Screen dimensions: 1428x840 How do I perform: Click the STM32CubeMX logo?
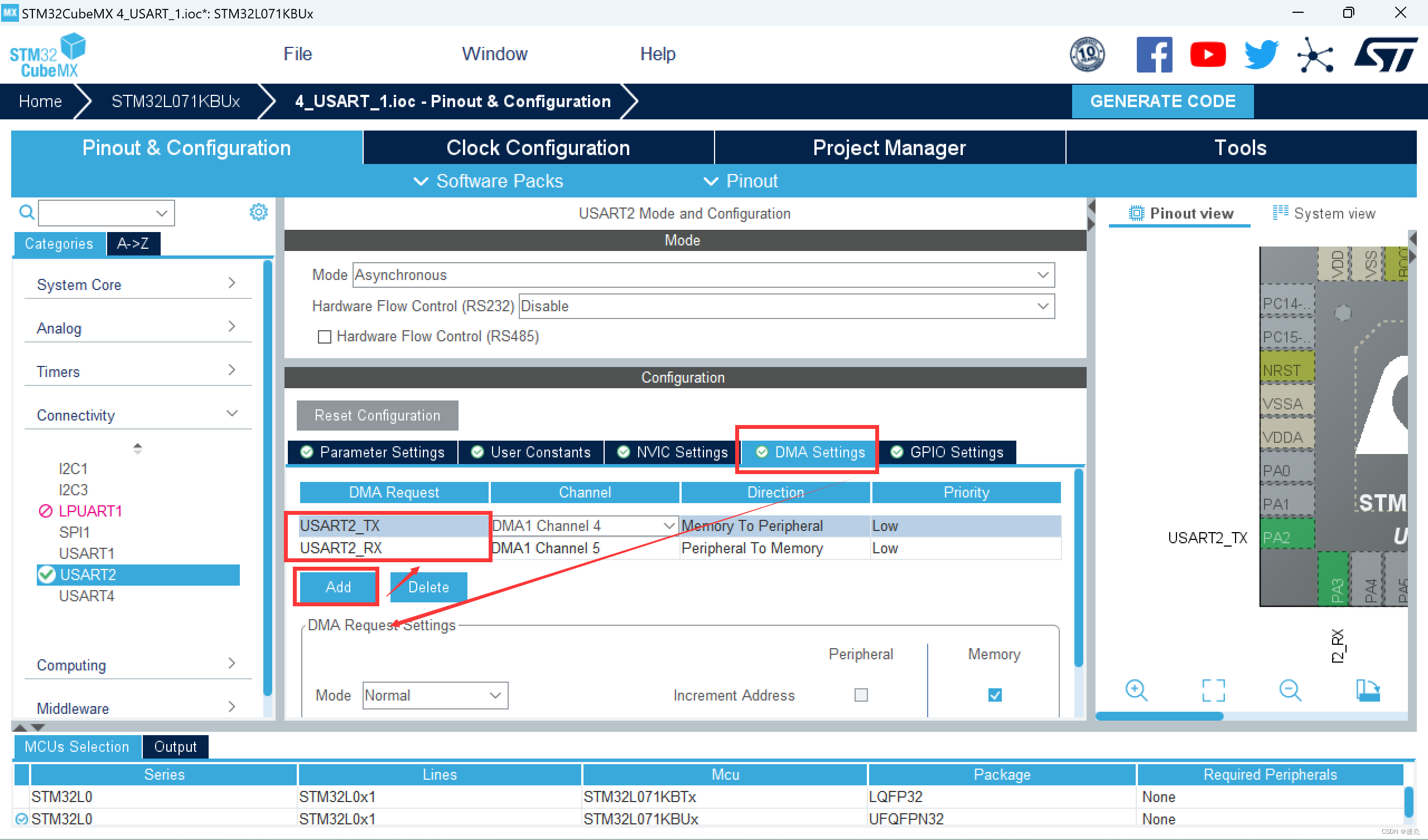tap(47, 55)
